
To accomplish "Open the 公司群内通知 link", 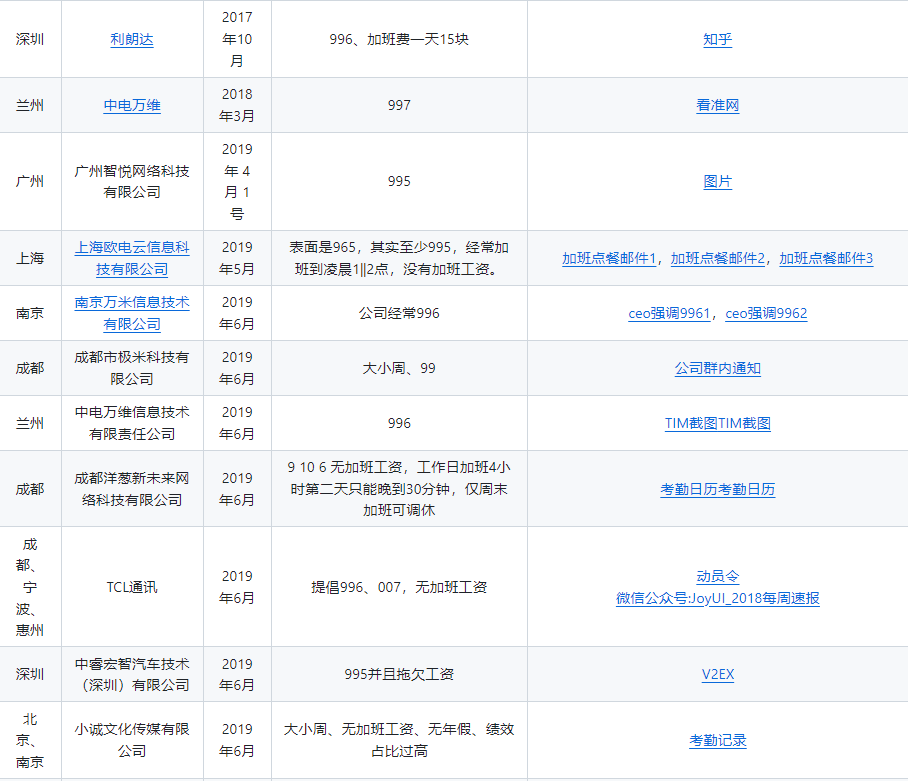I will (717, 368).
